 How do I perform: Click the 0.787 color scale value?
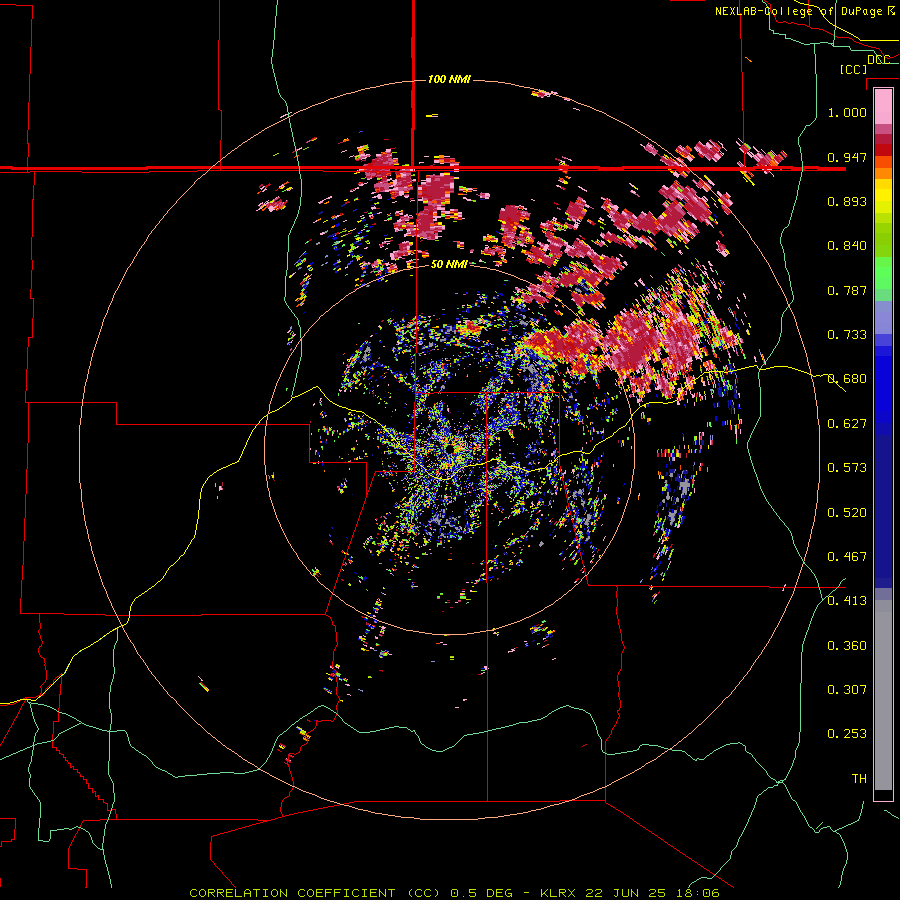(x=847, y=290)
